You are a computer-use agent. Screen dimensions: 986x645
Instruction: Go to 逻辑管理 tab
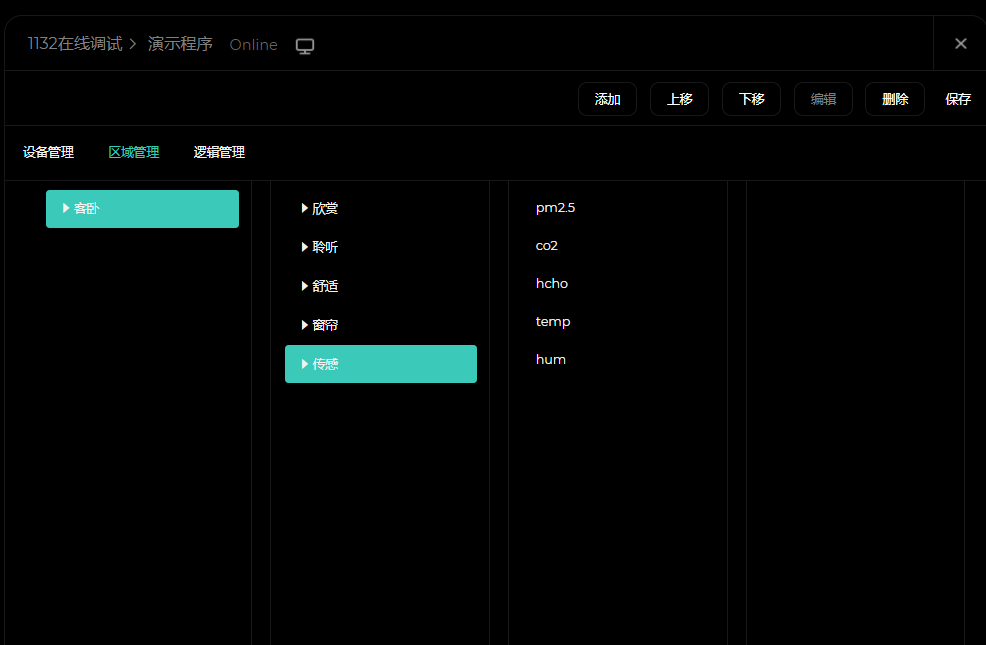point(219,152)
